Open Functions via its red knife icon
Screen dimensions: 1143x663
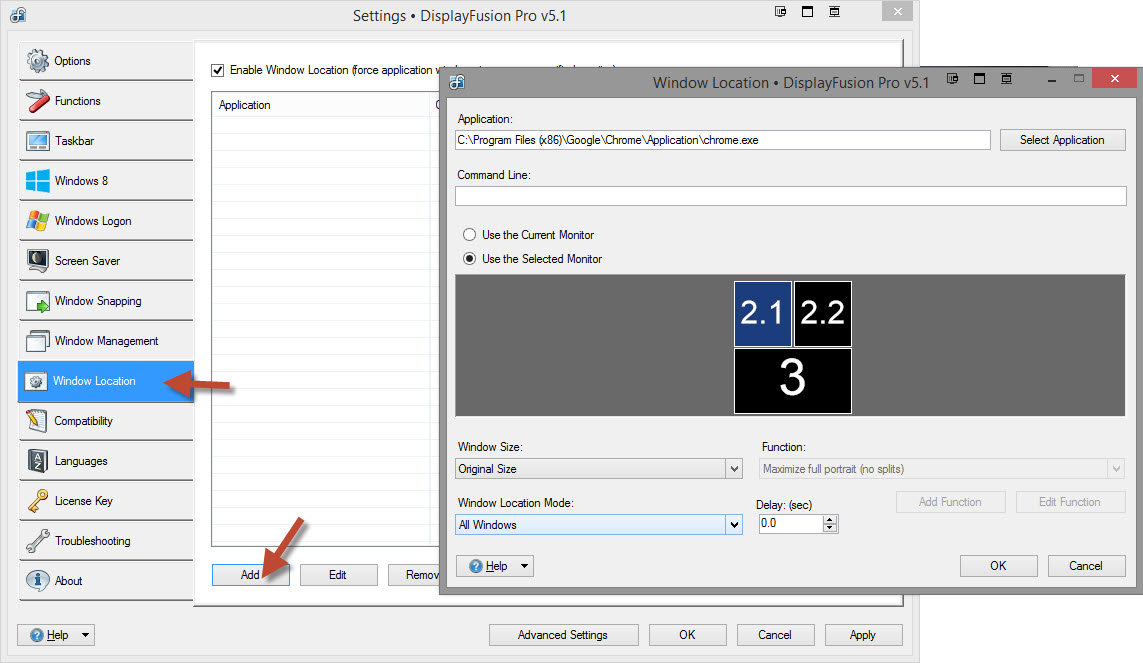coord(38,101)
